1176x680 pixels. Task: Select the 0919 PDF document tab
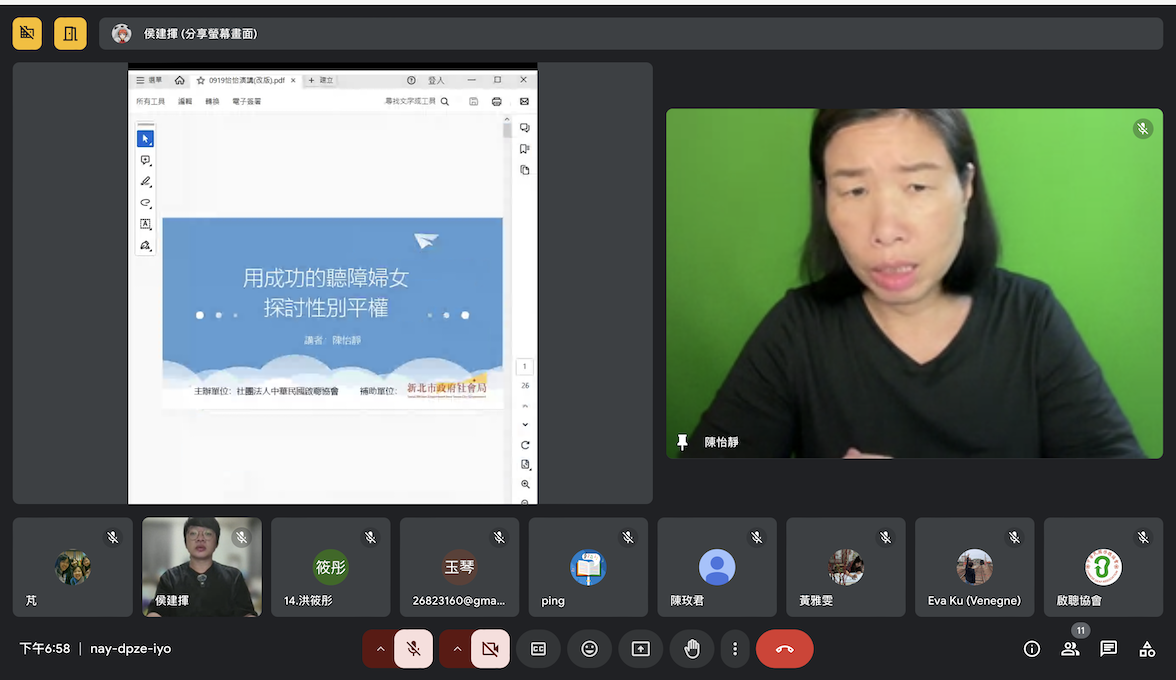tap(245, 80)
